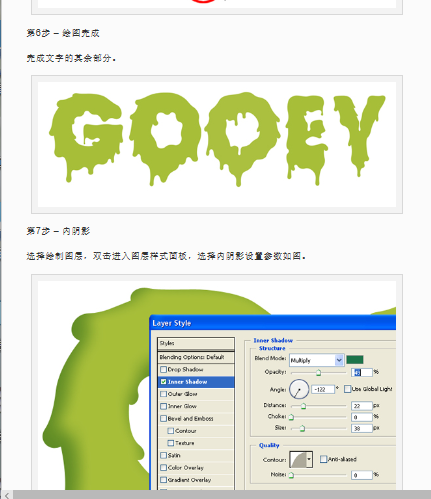Click the left arrow of horizontal scrollbar
This screenshot has height=499, width=431.
point(7,495)
